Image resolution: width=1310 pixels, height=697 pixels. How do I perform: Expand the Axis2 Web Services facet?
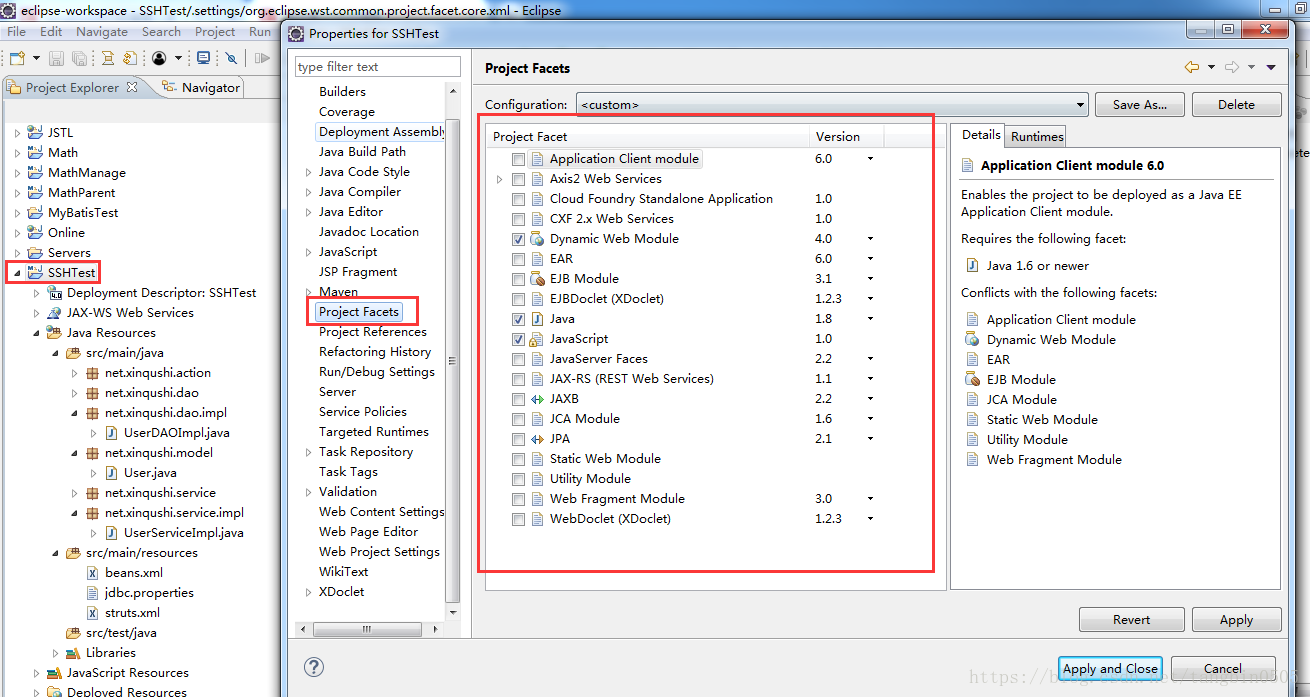click(500, 179)
